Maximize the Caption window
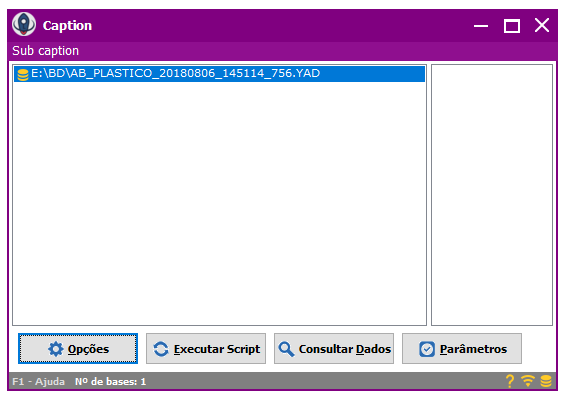 click(x=512, y=26)
